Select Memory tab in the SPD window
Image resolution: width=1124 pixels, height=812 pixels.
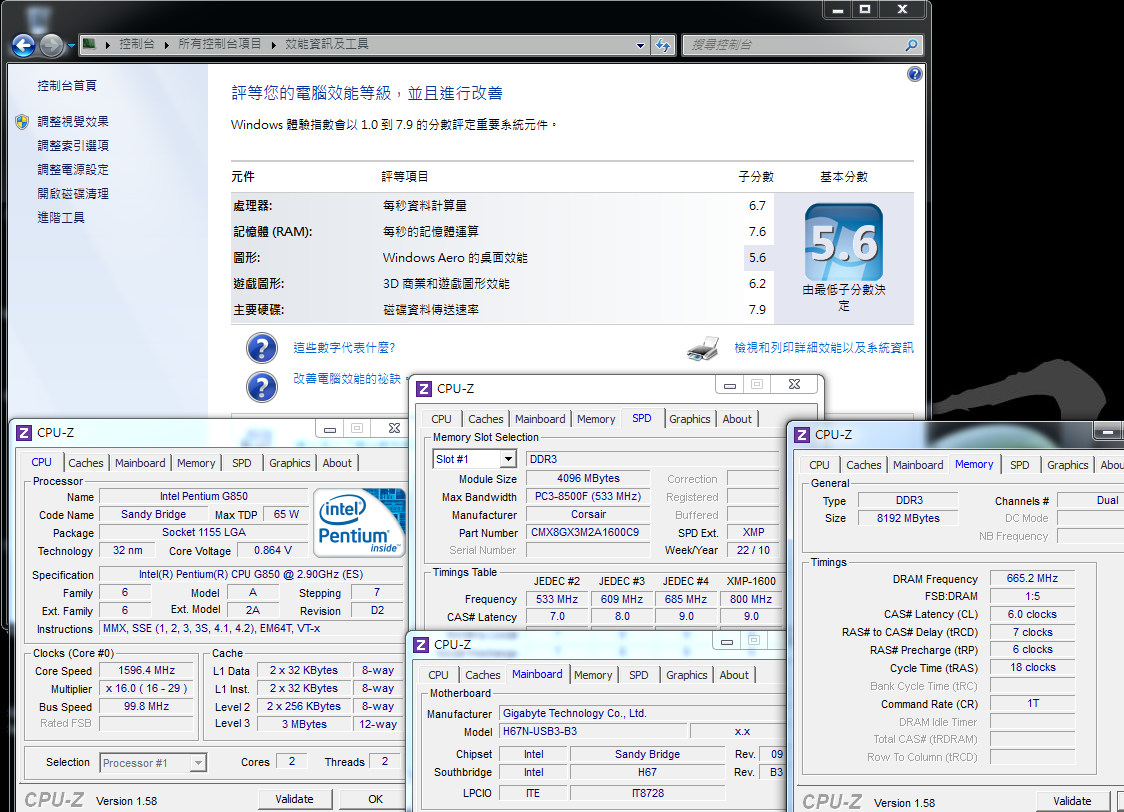click(596, 419)
